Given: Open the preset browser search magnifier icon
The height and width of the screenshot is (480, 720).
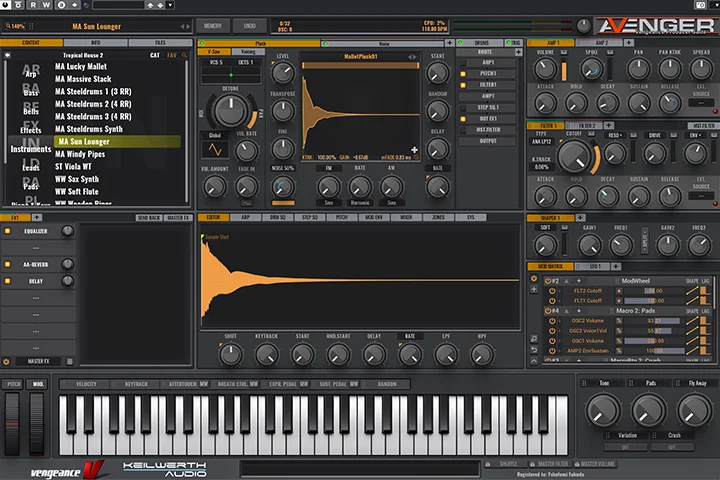Looking at the screenshot, I should pyautogui.click(x=184, y=55).
